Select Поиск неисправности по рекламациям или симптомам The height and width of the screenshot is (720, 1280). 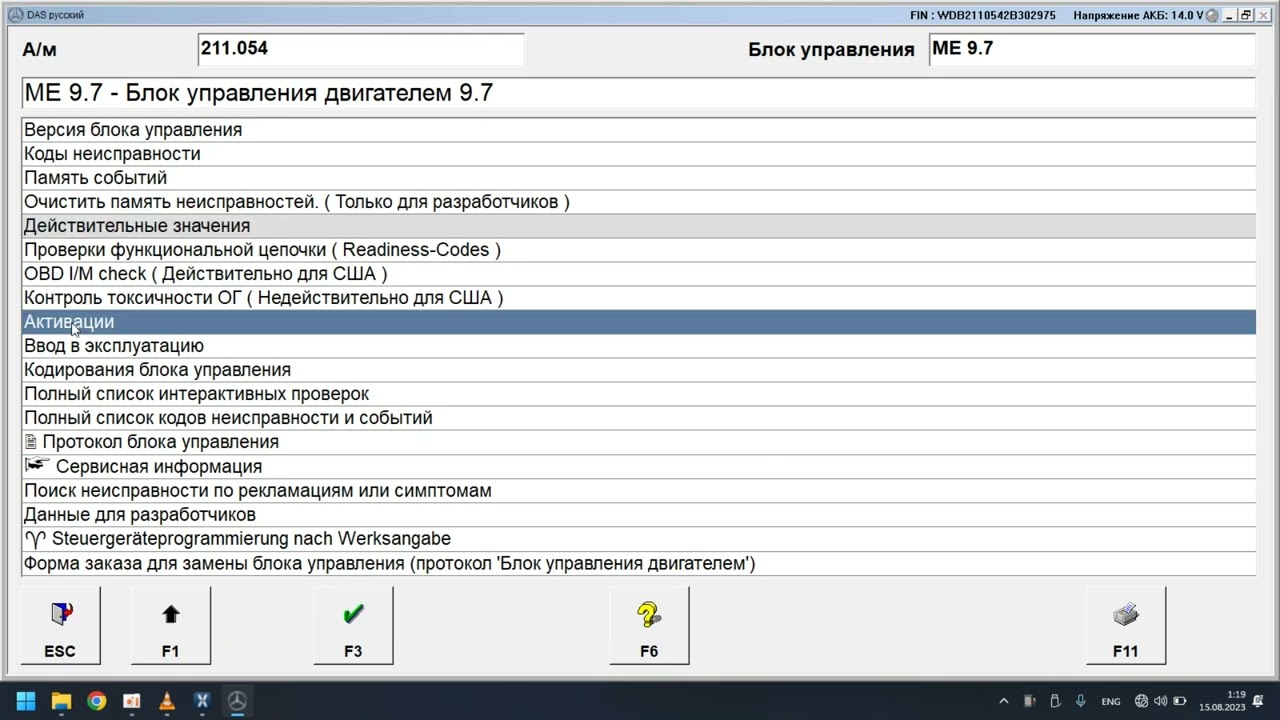[x=638, y=491]
